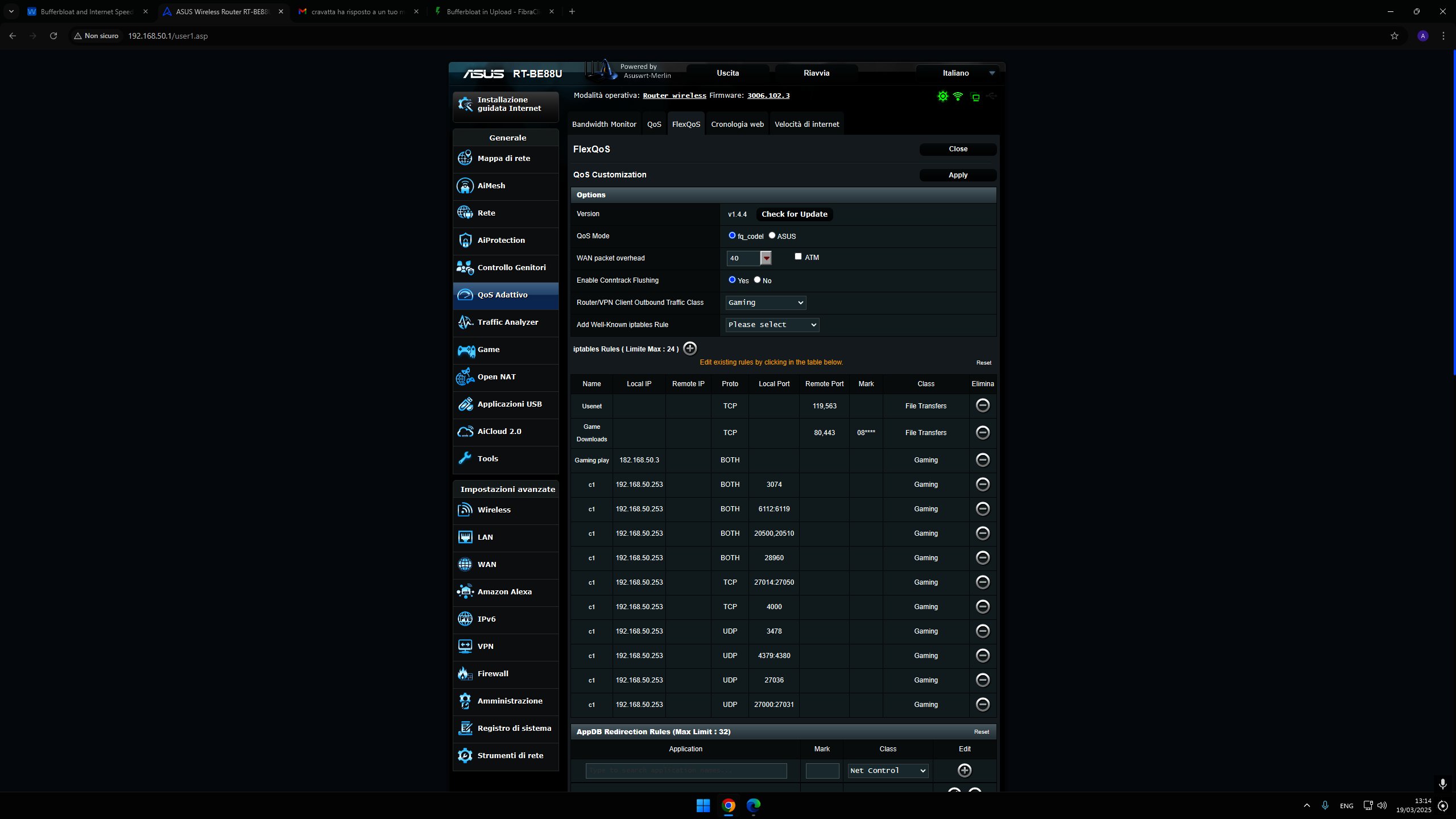Open Wireless advanced settings

click(x=506, y=510)
